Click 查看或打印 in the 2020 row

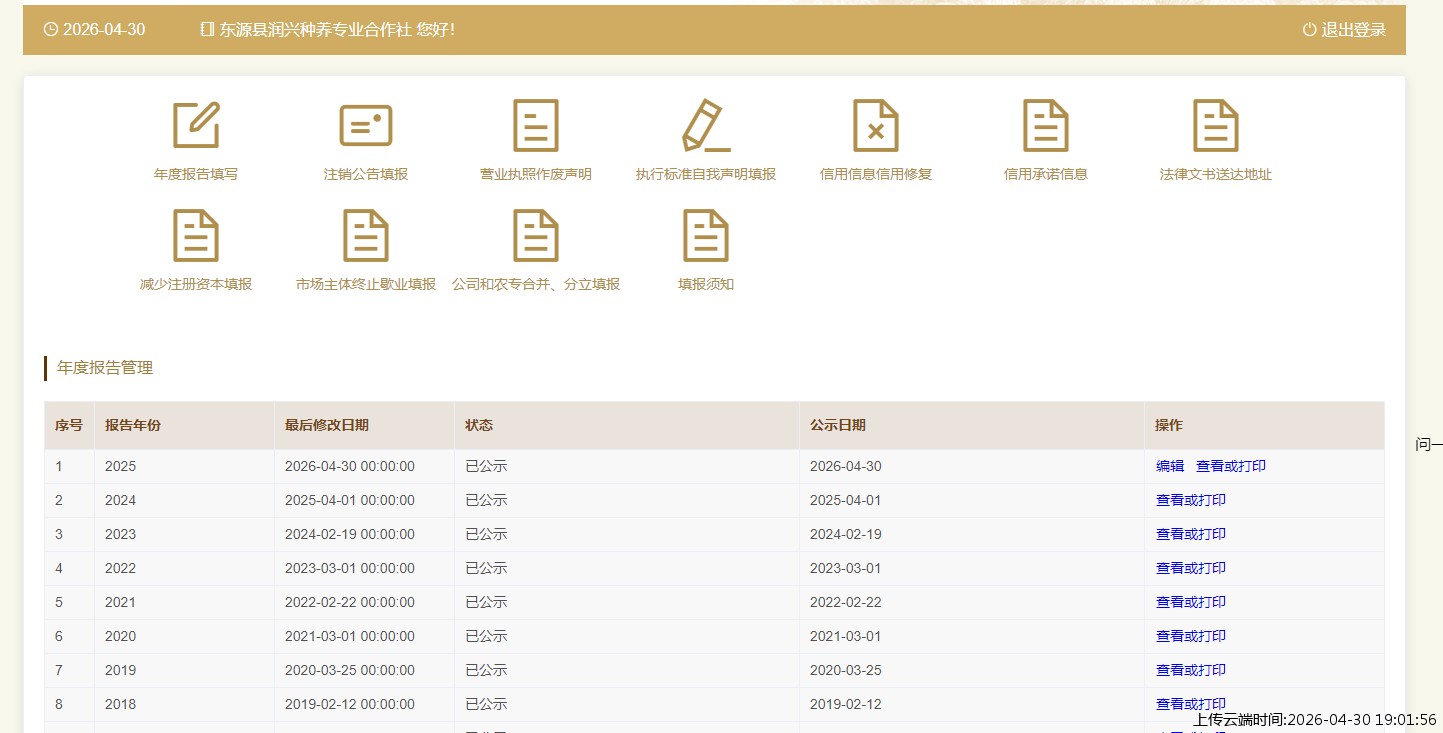coord(1191,636)
